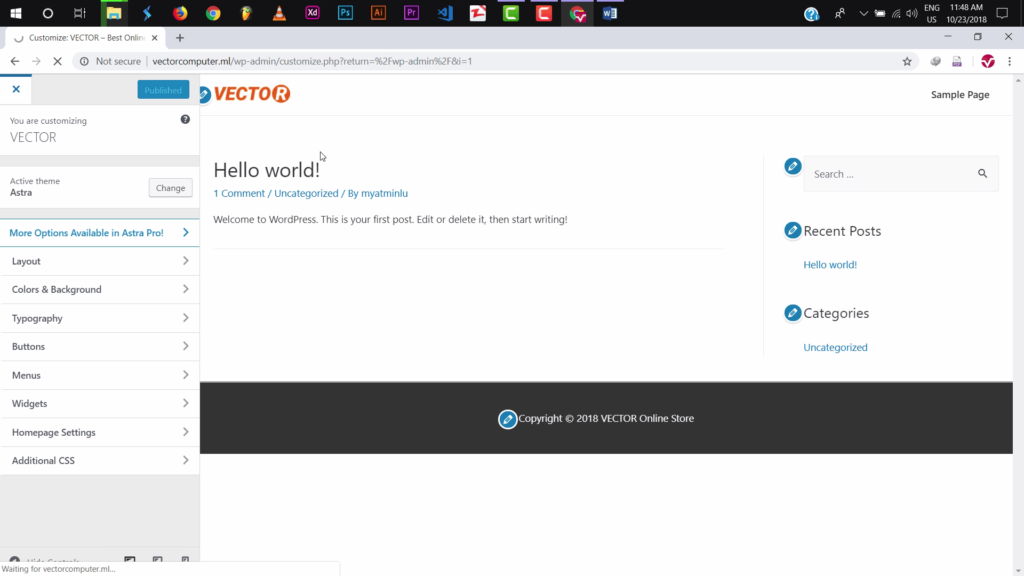Close the Customize: VECTOR tab
Viewport: 1024px width, 576px height.
(x=155, y=38)
